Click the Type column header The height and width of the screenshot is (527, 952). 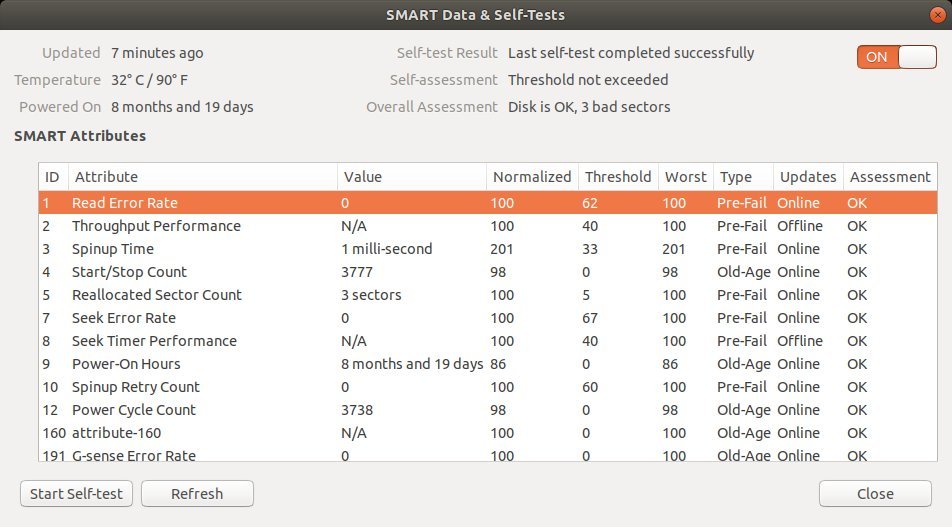[x=736, y=177]
